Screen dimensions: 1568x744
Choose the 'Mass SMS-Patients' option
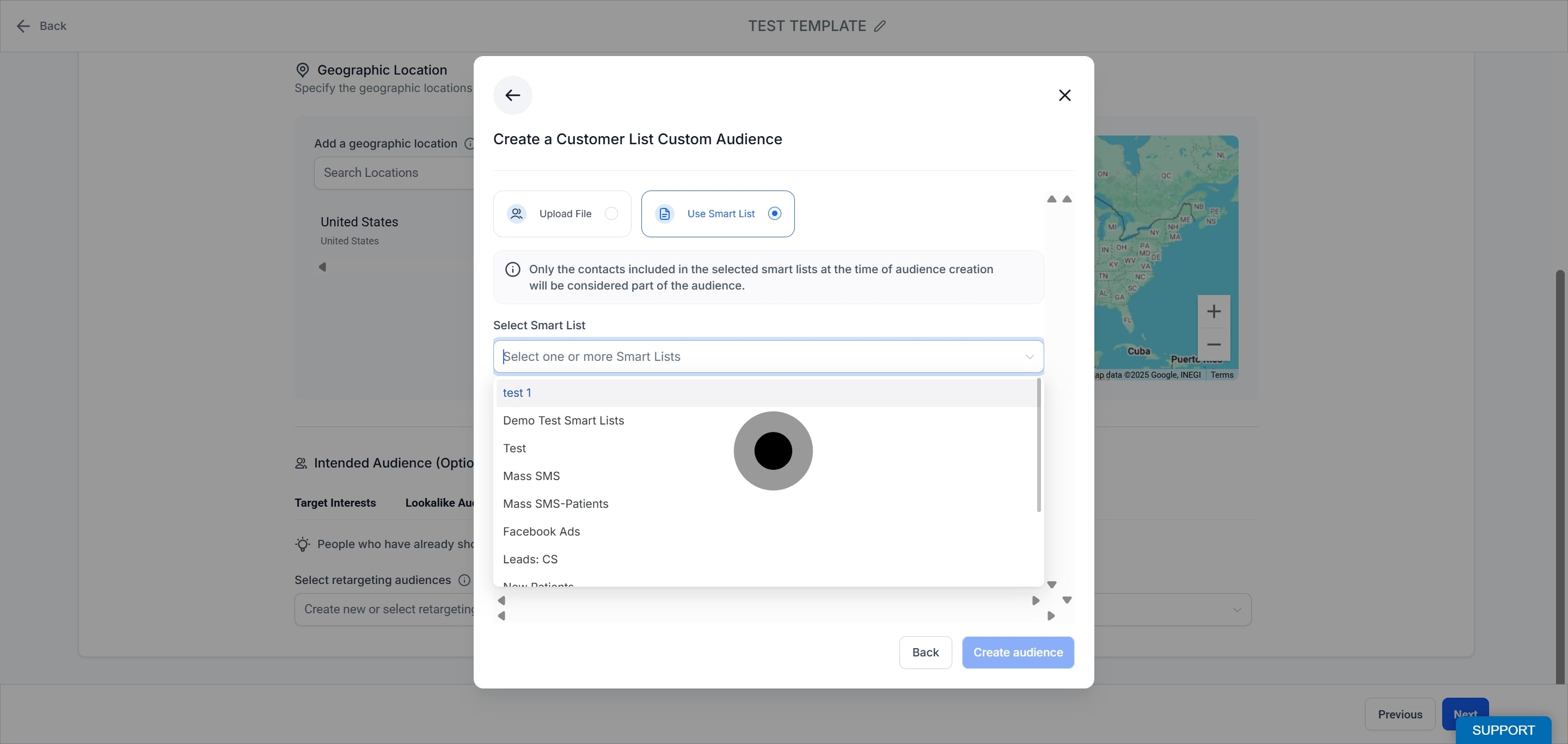[x=767, y=503]
